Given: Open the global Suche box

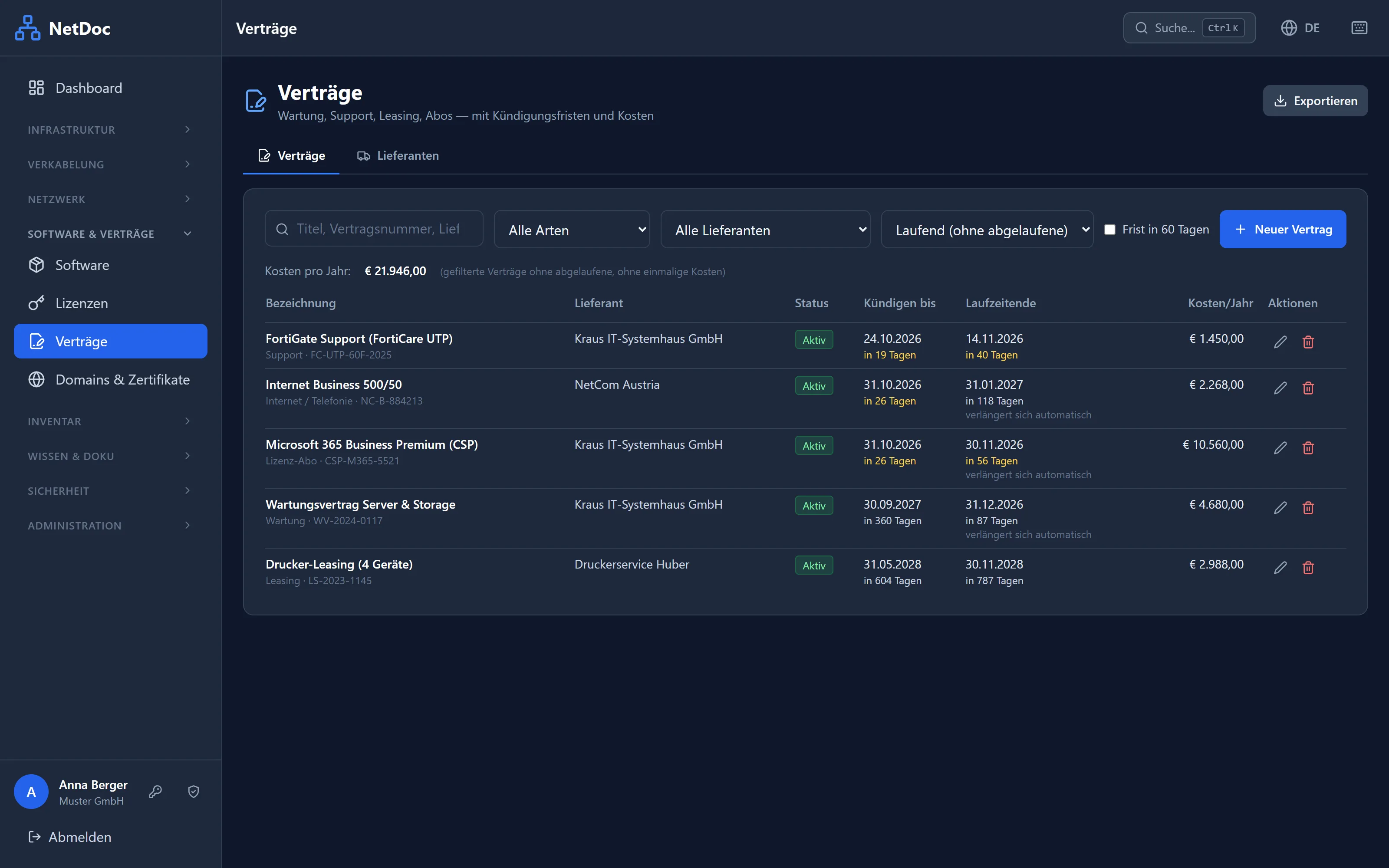Looking at the screenshot, I should [1189, 27].
